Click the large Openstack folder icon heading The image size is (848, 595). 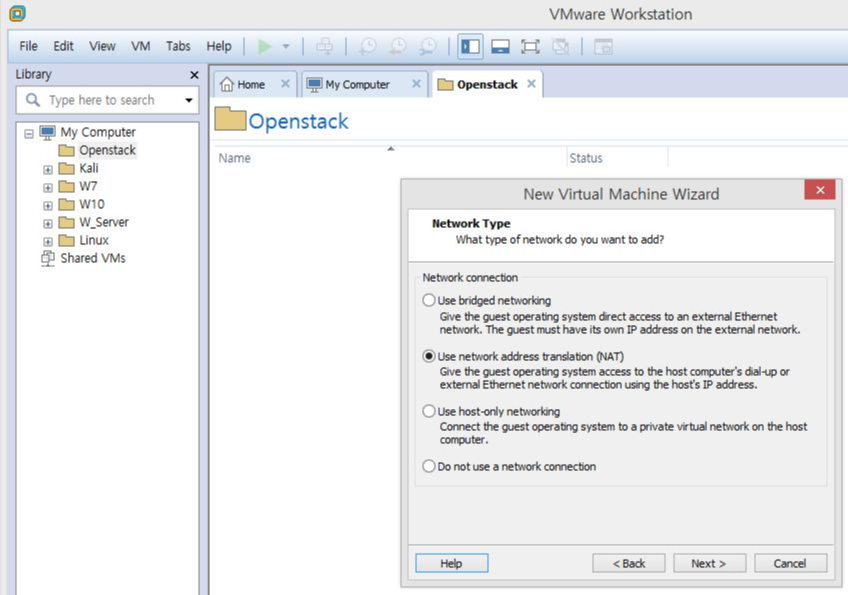230,119
